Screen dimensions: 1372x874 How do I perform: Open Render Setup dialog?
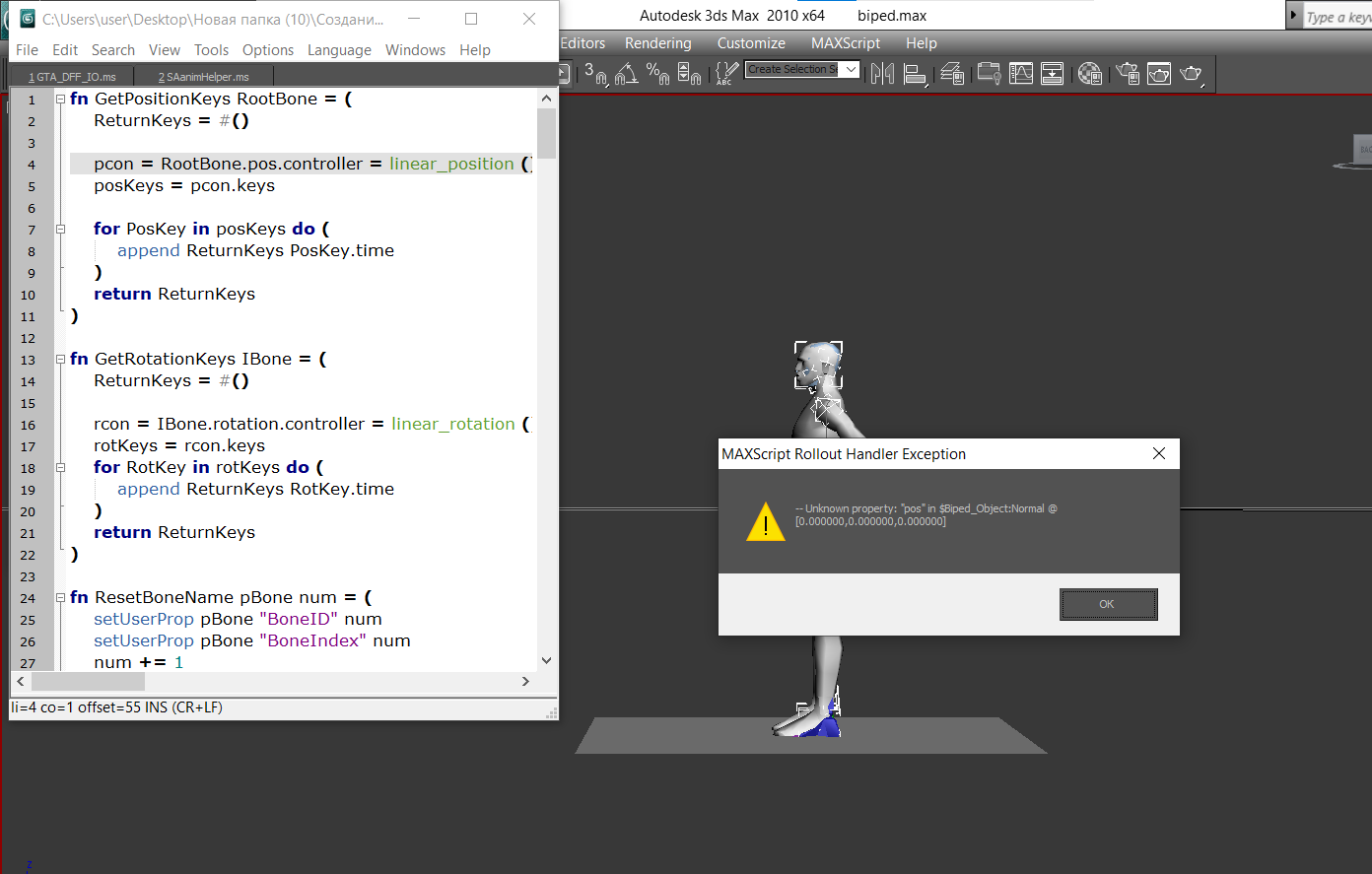point(1128,74)
